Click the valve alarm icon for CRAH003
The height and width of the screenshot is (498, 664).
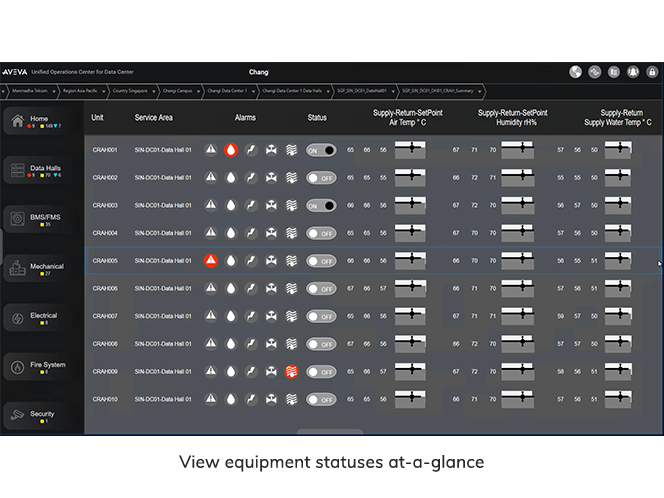[x=271, y=205]
